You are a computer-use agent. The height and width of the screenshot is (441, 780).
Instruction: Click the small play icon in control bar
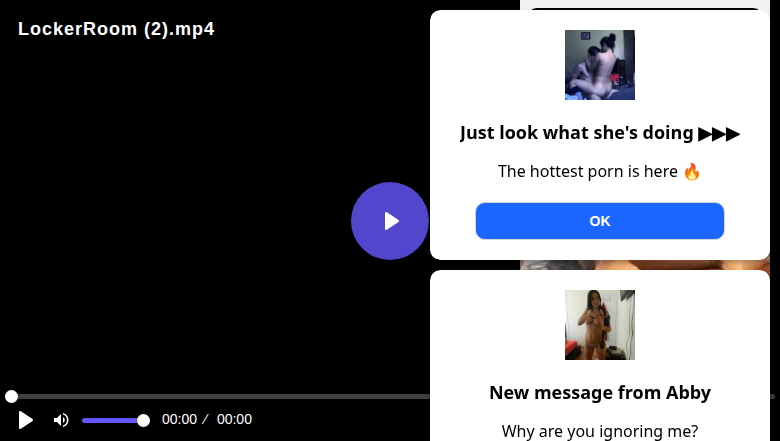pyautogui.click(x=26, y=420)
